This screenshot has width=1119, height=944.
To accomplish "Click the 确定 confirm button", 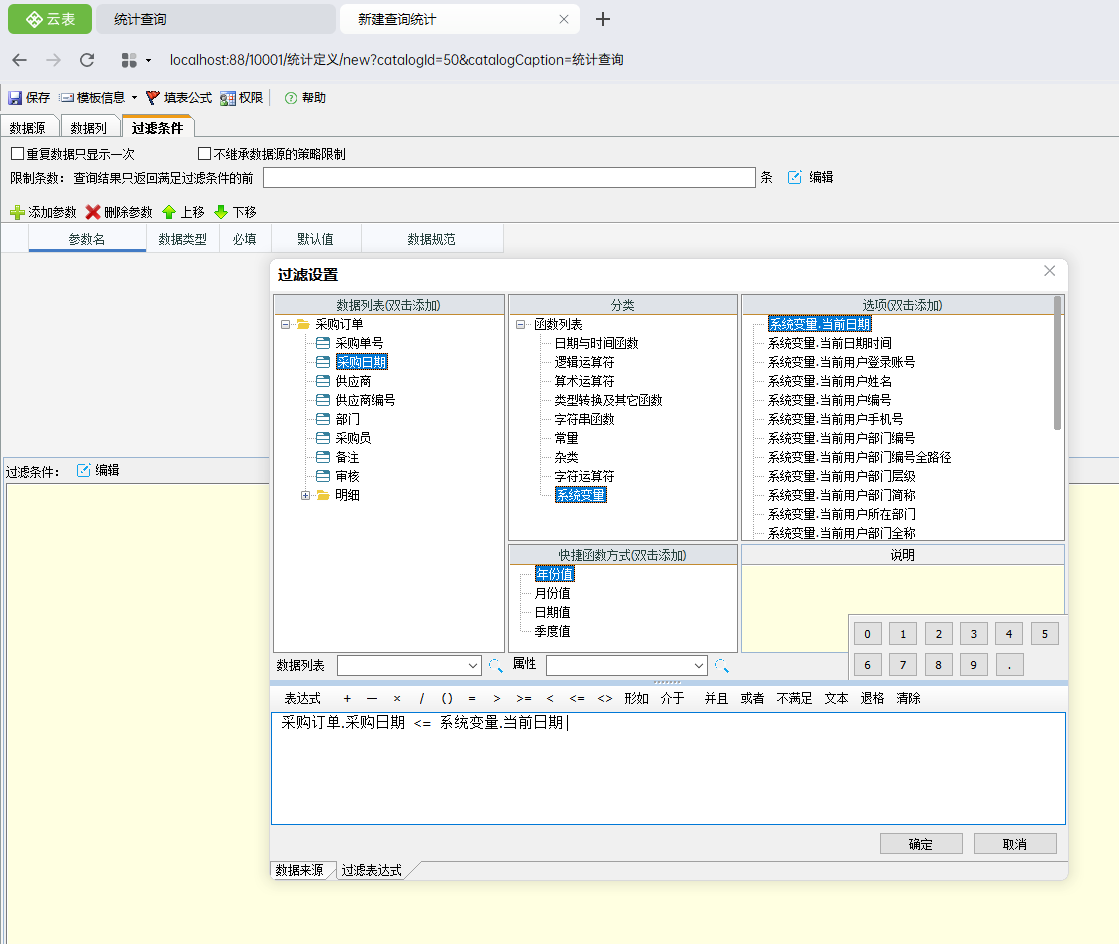I will (920, 844).
